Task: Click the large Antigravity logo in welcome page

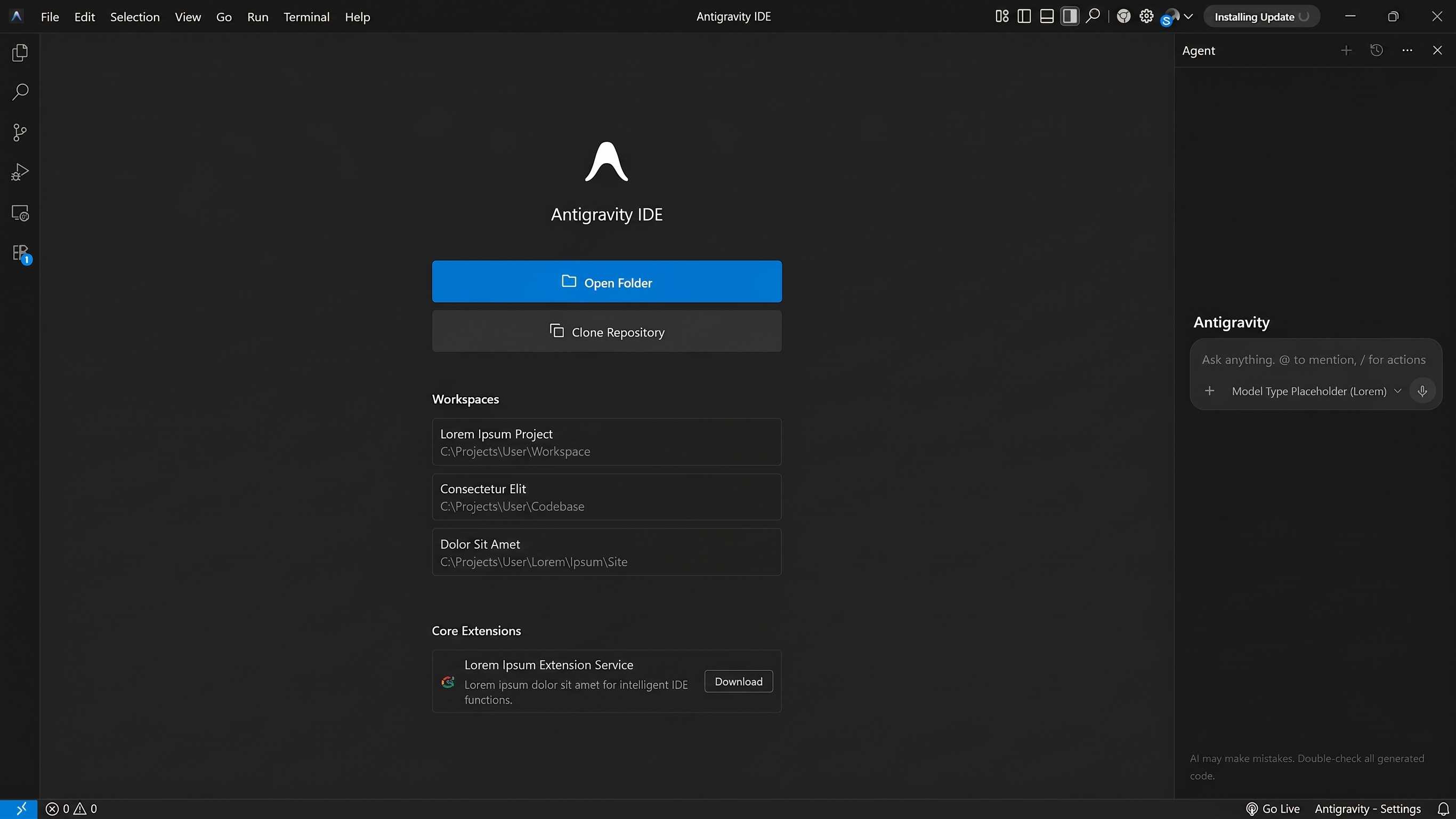Action: pyautogui.click(x=606, y=162)
